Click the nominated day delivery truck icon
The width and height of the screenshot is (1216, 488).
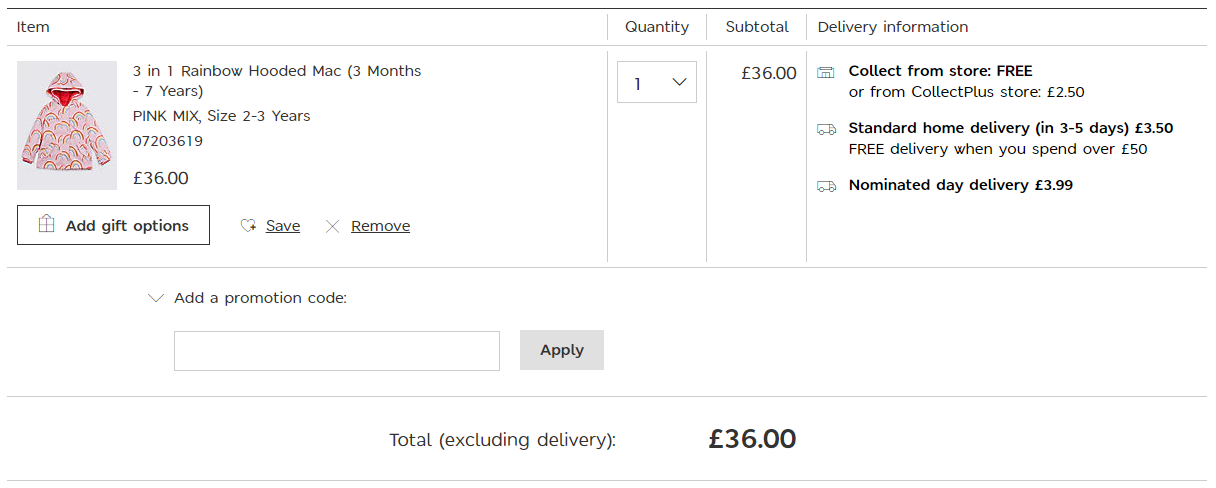(x=826, y=186)
